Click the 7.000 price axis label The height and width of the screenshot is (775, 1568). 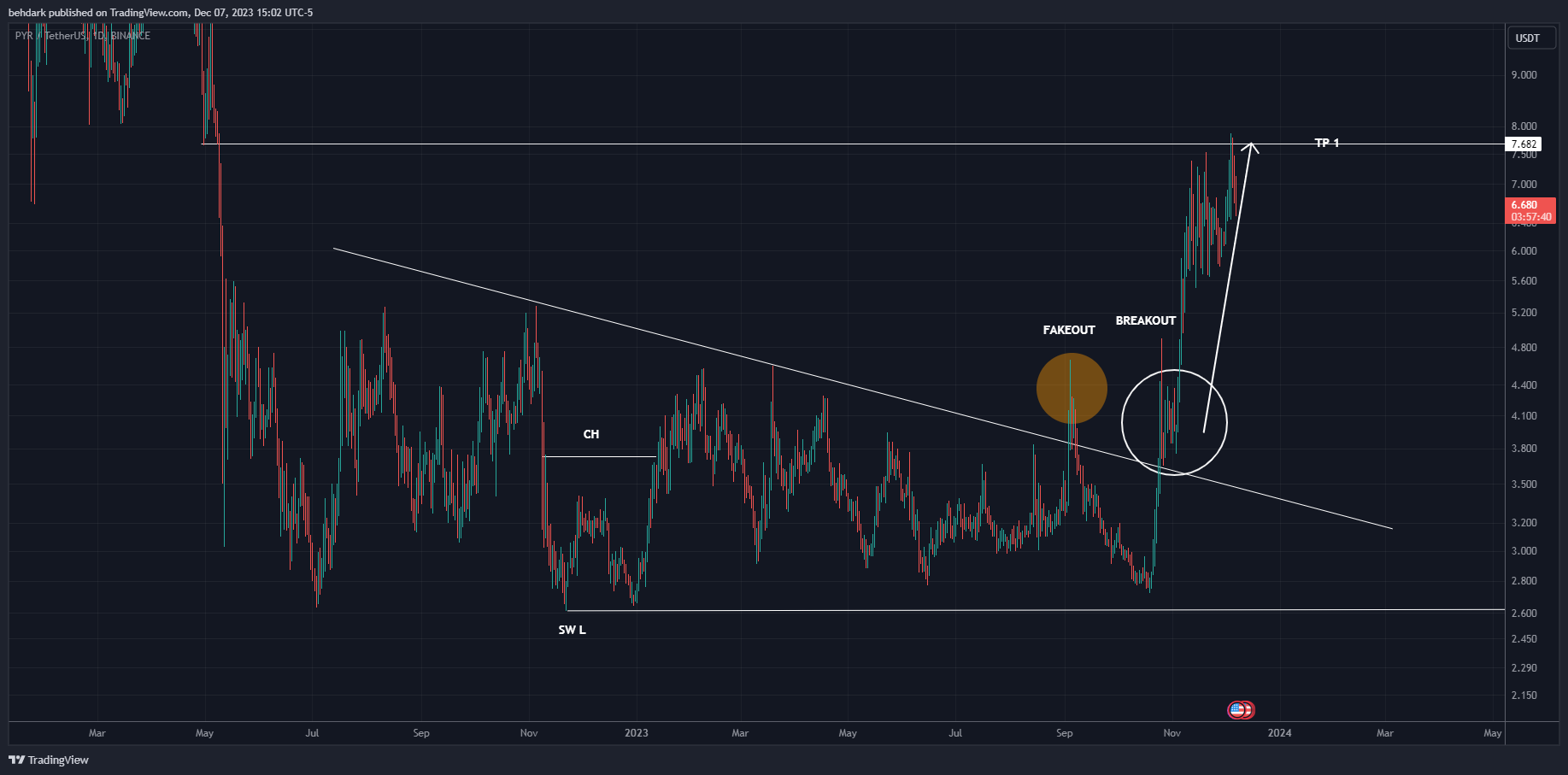1524,185
